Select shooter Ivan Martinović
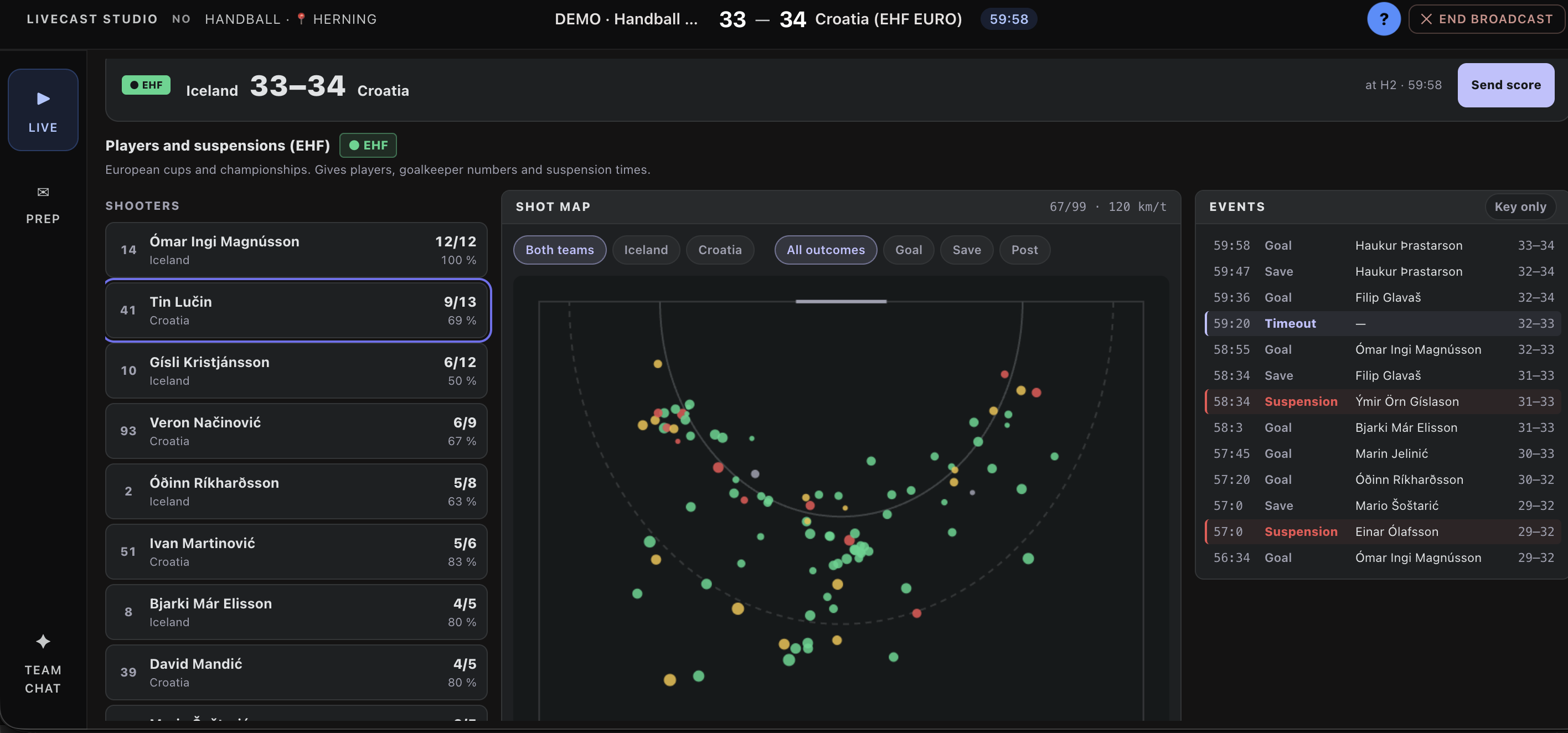This screenshot has width=1568, height=733. coord(296,551)
